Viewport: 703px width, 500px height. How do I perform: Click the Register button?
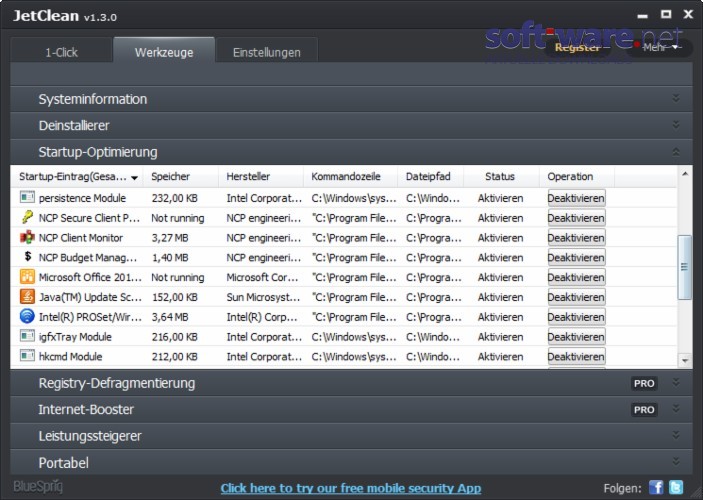[x=577, y=48]
